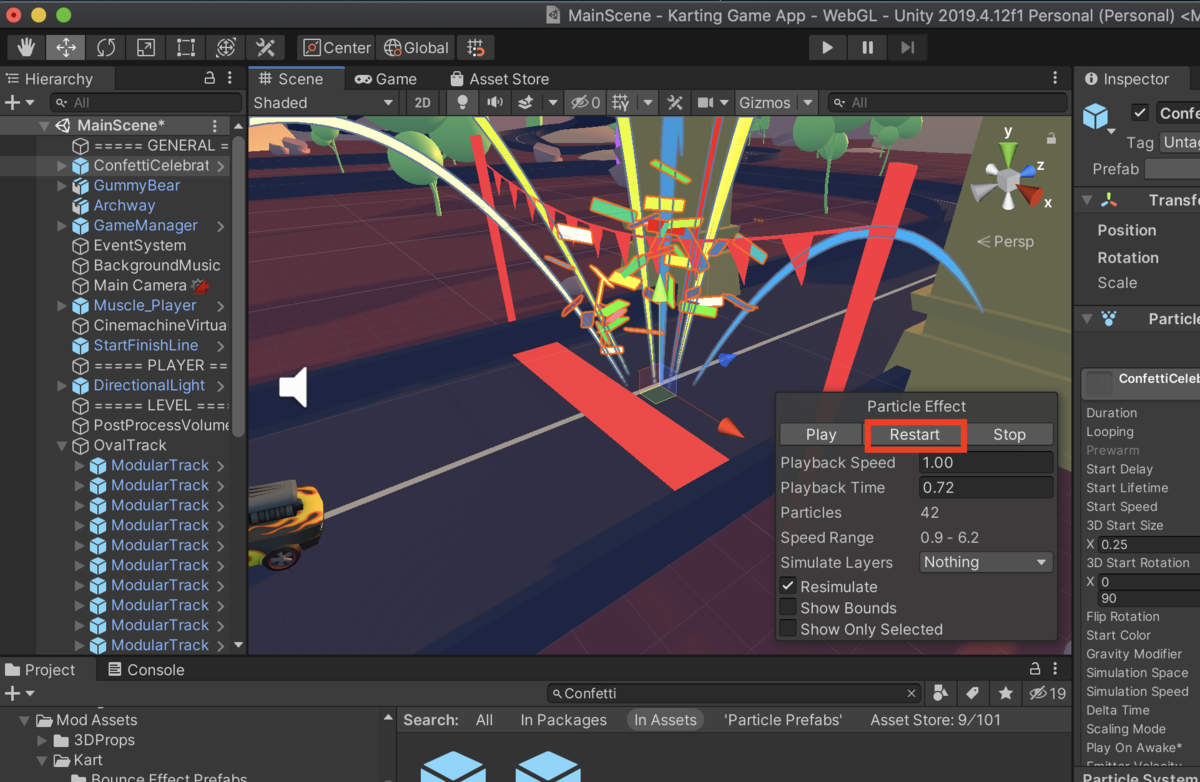Toggle 2D view mode

click(x=423, y=102)
